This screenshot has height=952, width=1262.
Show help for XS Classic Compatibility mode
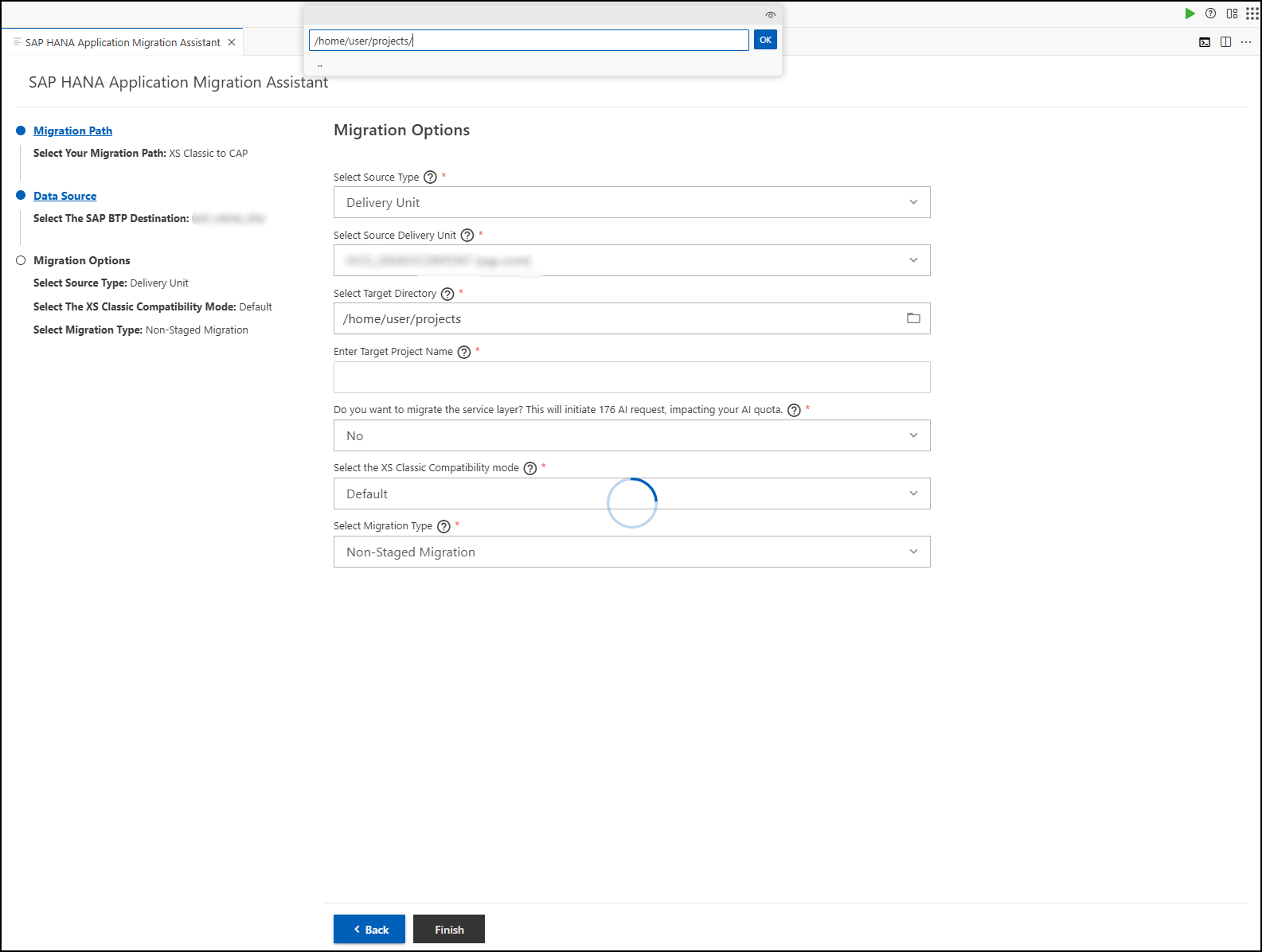tap(530, 468)
